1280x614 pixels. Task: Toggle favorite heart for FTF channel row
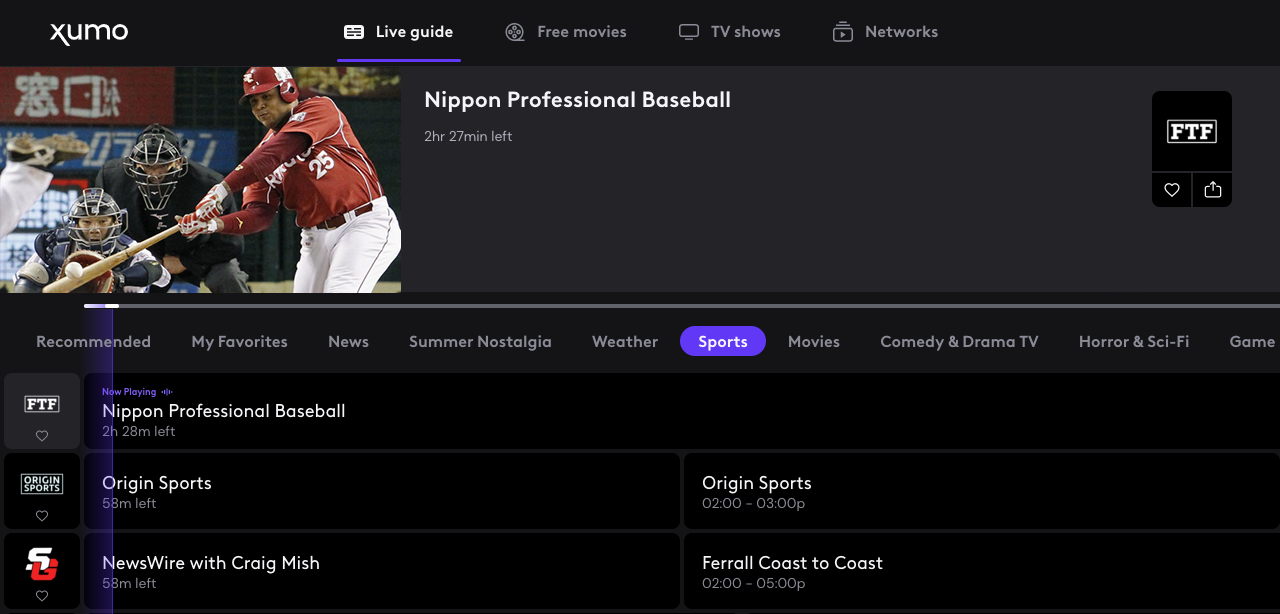(42, 436)
